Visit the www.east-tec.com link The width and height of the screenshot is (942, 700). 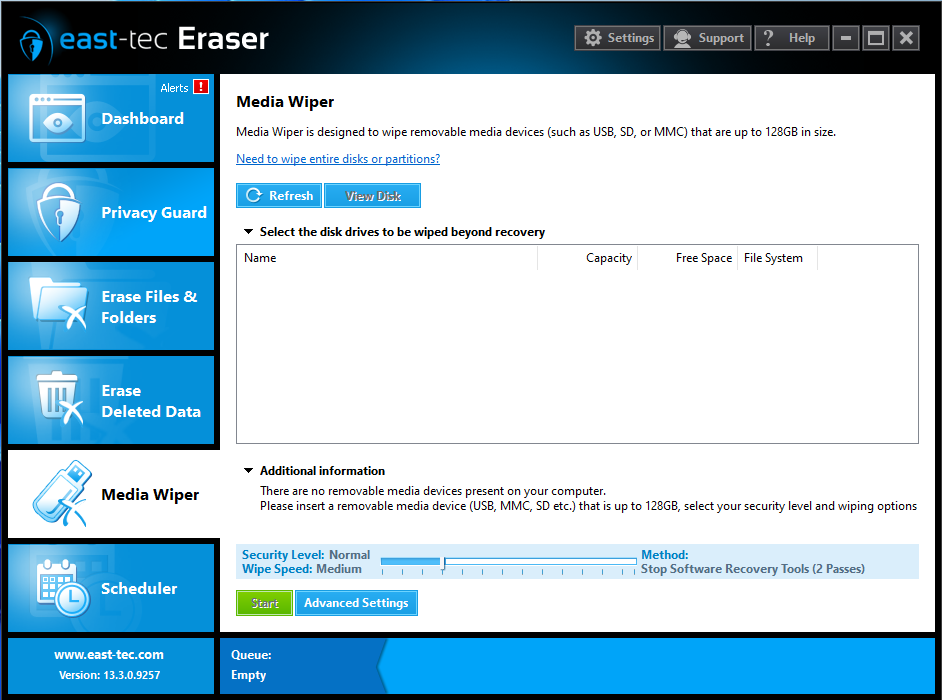pyautogui.click(x=110, y=654)
